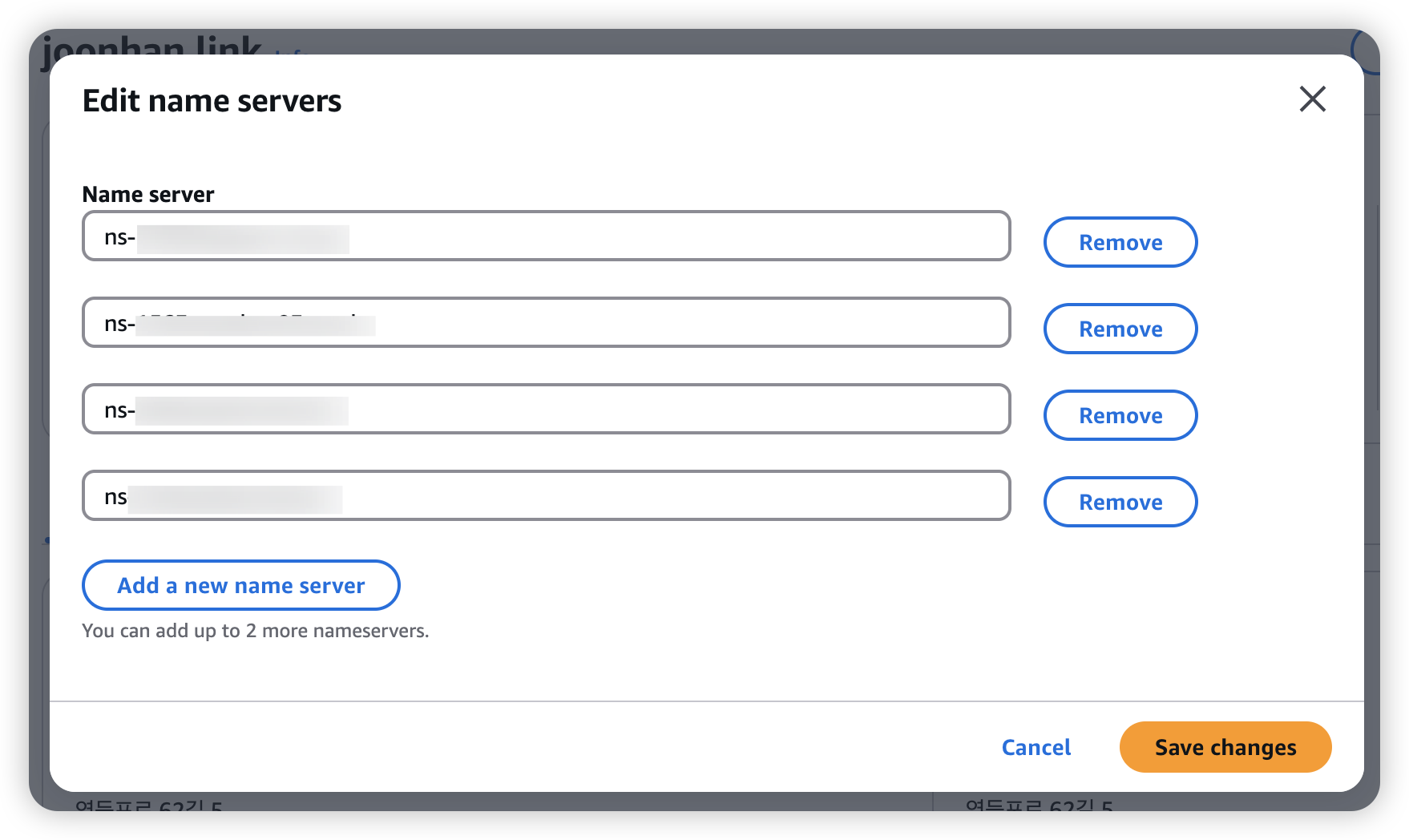Image resolution: width=1409 pixels, height=840 pixels.
Task: Click the dimmed Korean address text at bottom right
Action: tap(1038, 802)
